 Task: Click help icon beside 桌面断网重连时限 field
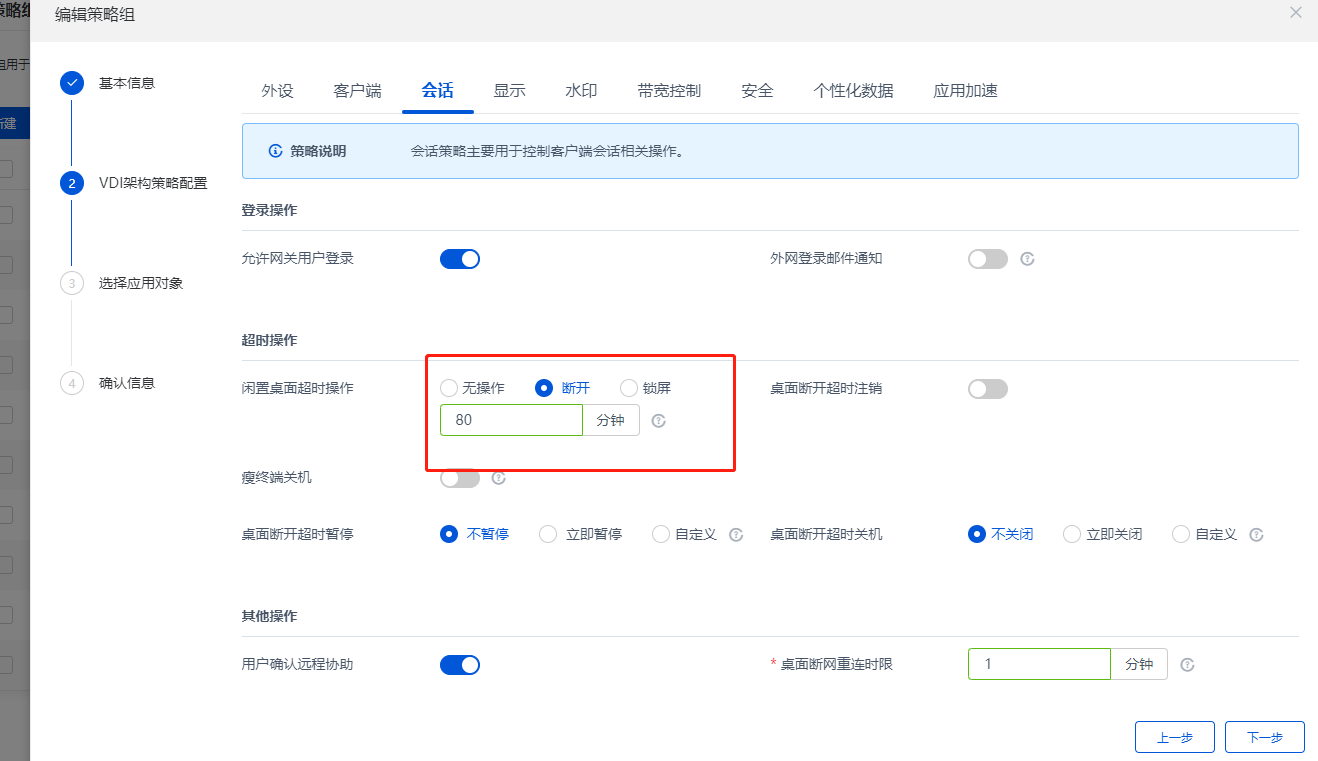click(1187, 664)
